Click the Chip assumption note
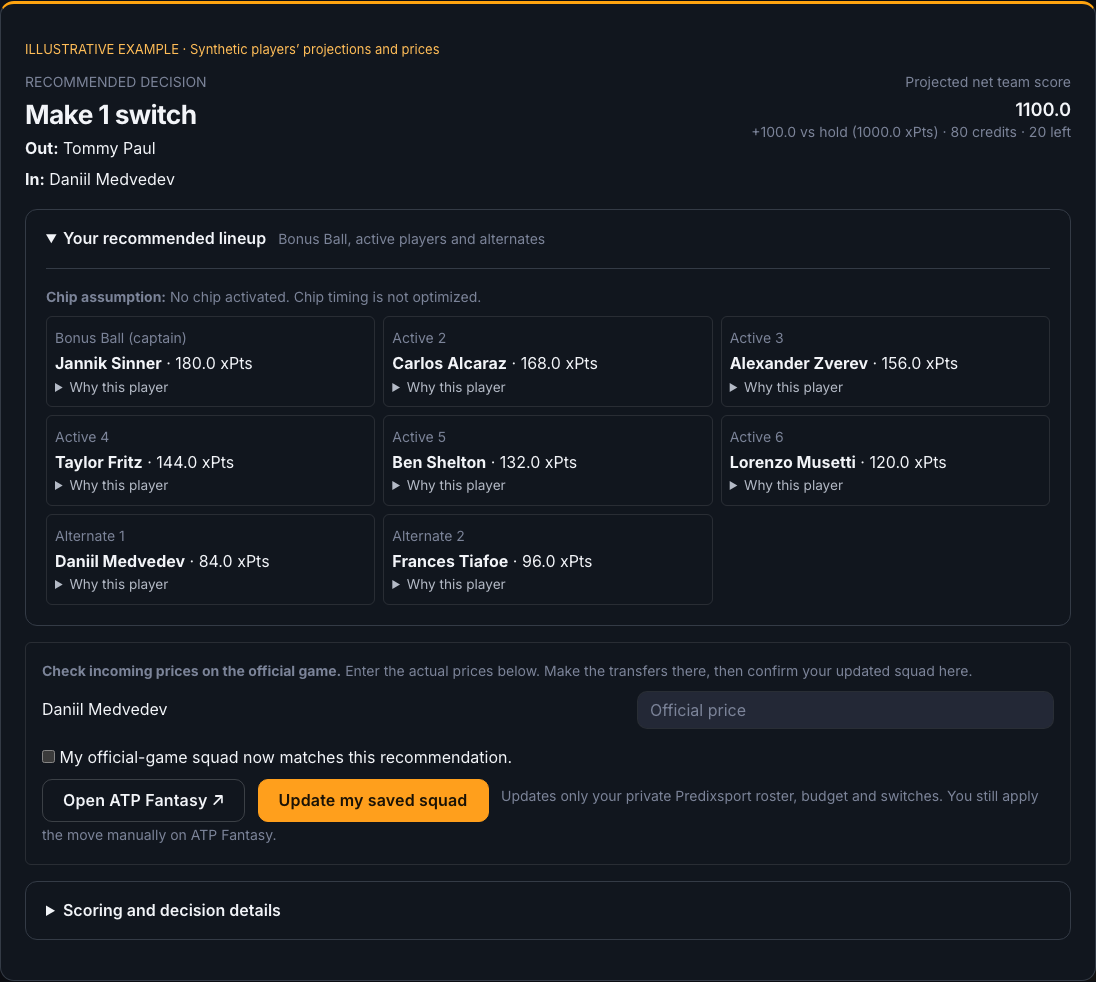Viewport: 1096px width, 982px height. (x=264, y=297)
